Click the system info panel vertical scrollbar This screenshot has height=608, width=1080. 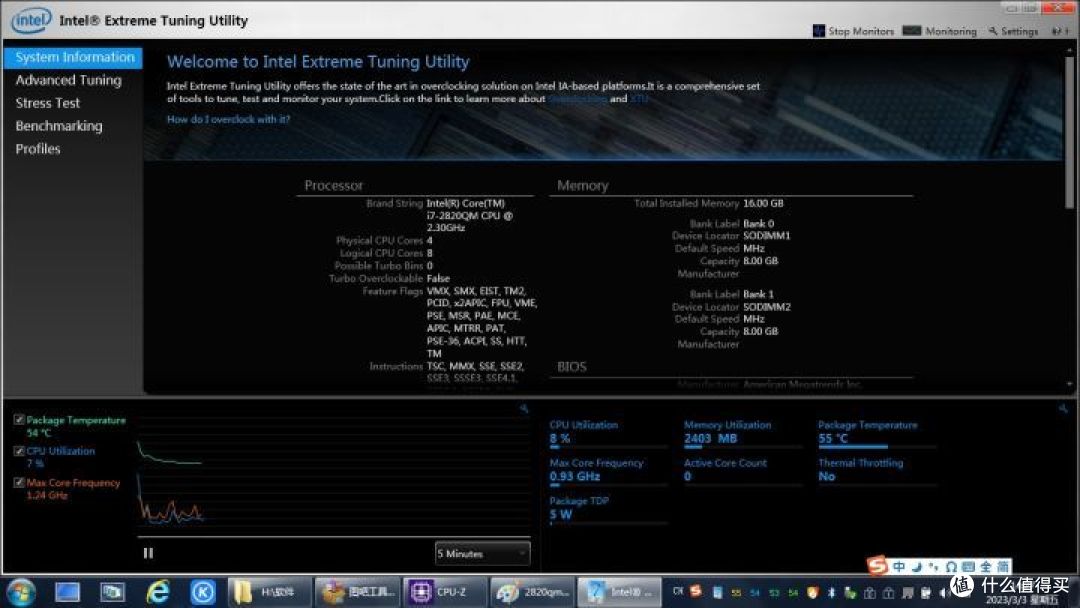click(x=1070, y=131)
